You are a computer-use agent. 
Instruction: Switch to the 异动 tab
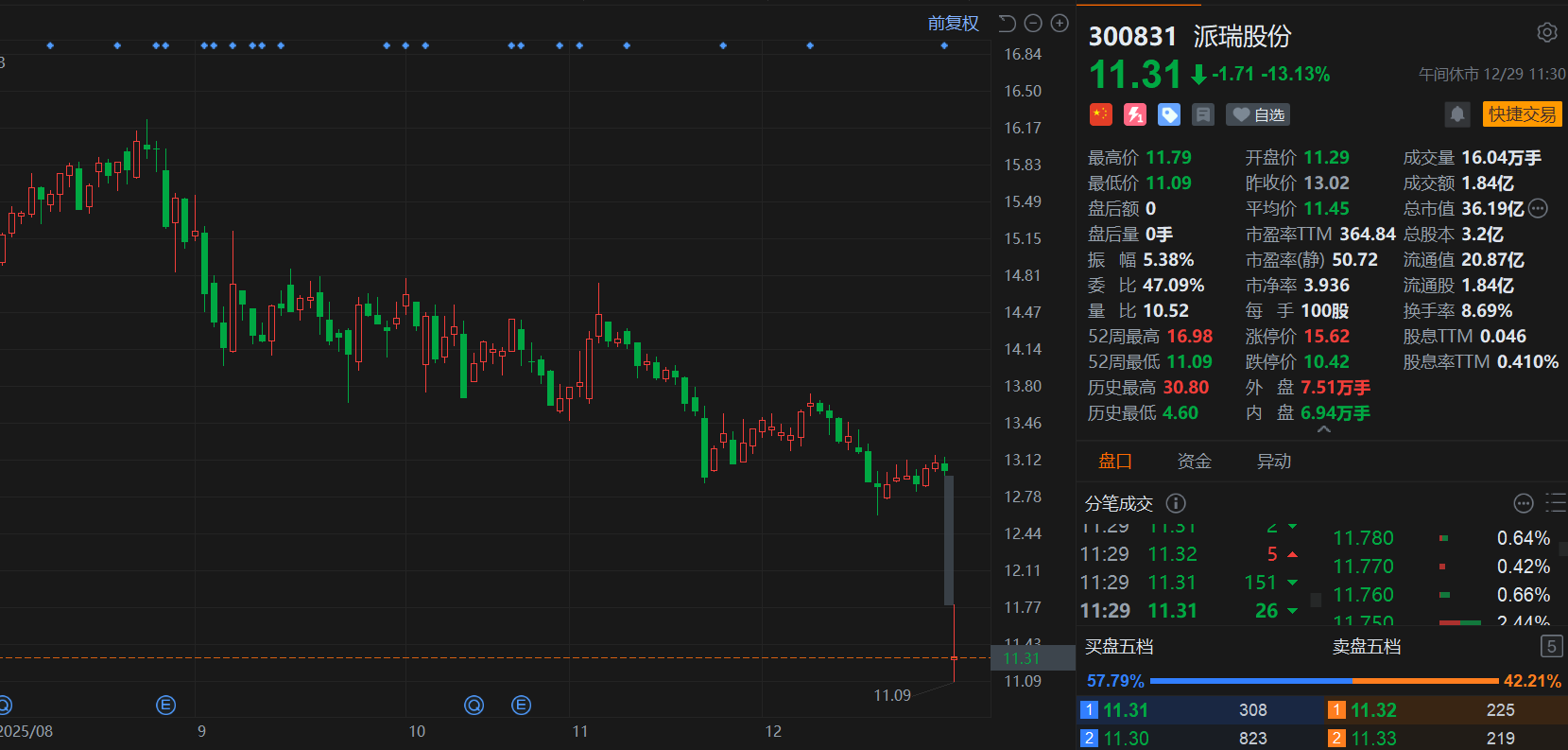point(1273,462)
